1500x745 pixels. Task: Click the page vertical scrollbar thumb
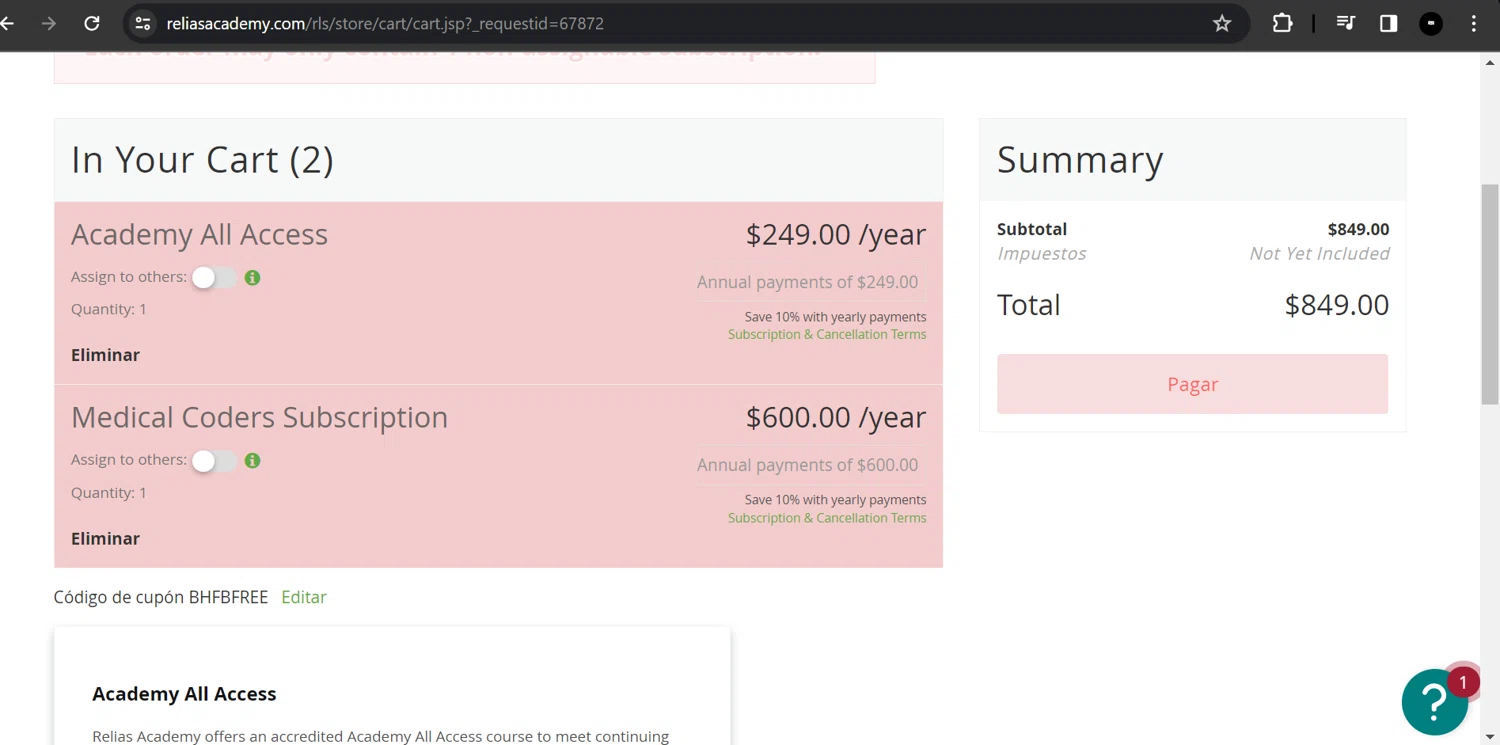coord(1490,295)
